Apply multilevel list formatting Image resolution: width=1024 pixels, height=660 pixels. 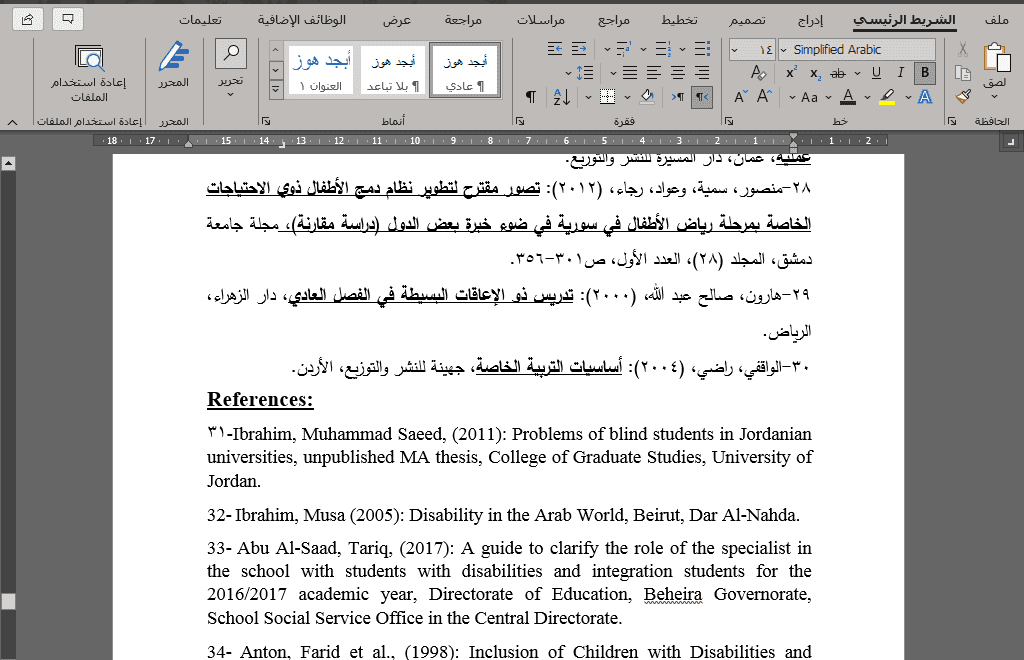coord(624,49)
